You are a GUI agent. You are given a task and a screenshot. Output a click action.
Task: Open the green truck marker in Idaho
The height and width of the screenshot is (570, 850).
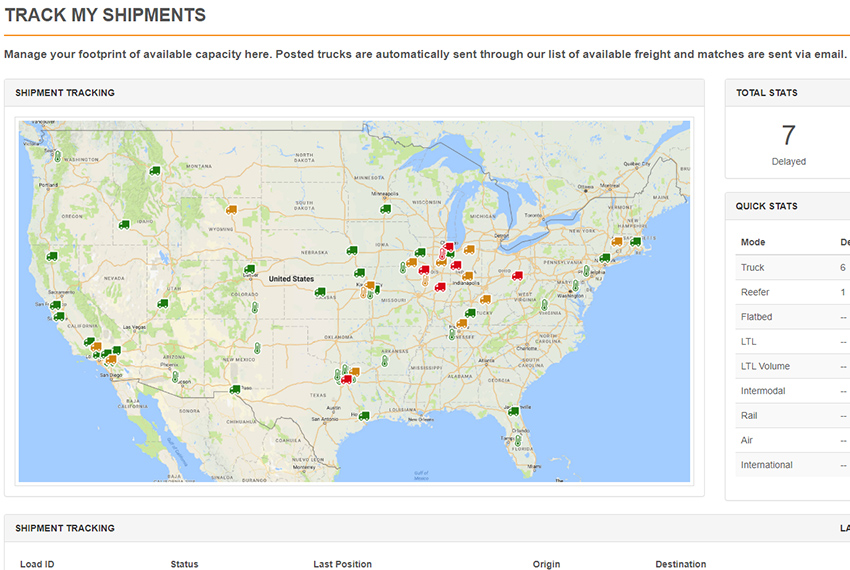pos(124,225)
